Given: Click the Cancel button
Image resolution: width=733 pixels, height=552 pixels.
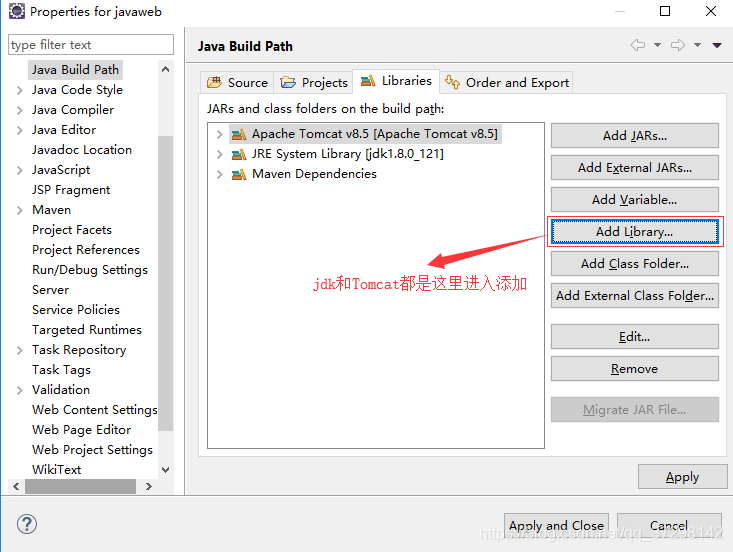Looking at the screenshot, I should [x=669, y=525].
